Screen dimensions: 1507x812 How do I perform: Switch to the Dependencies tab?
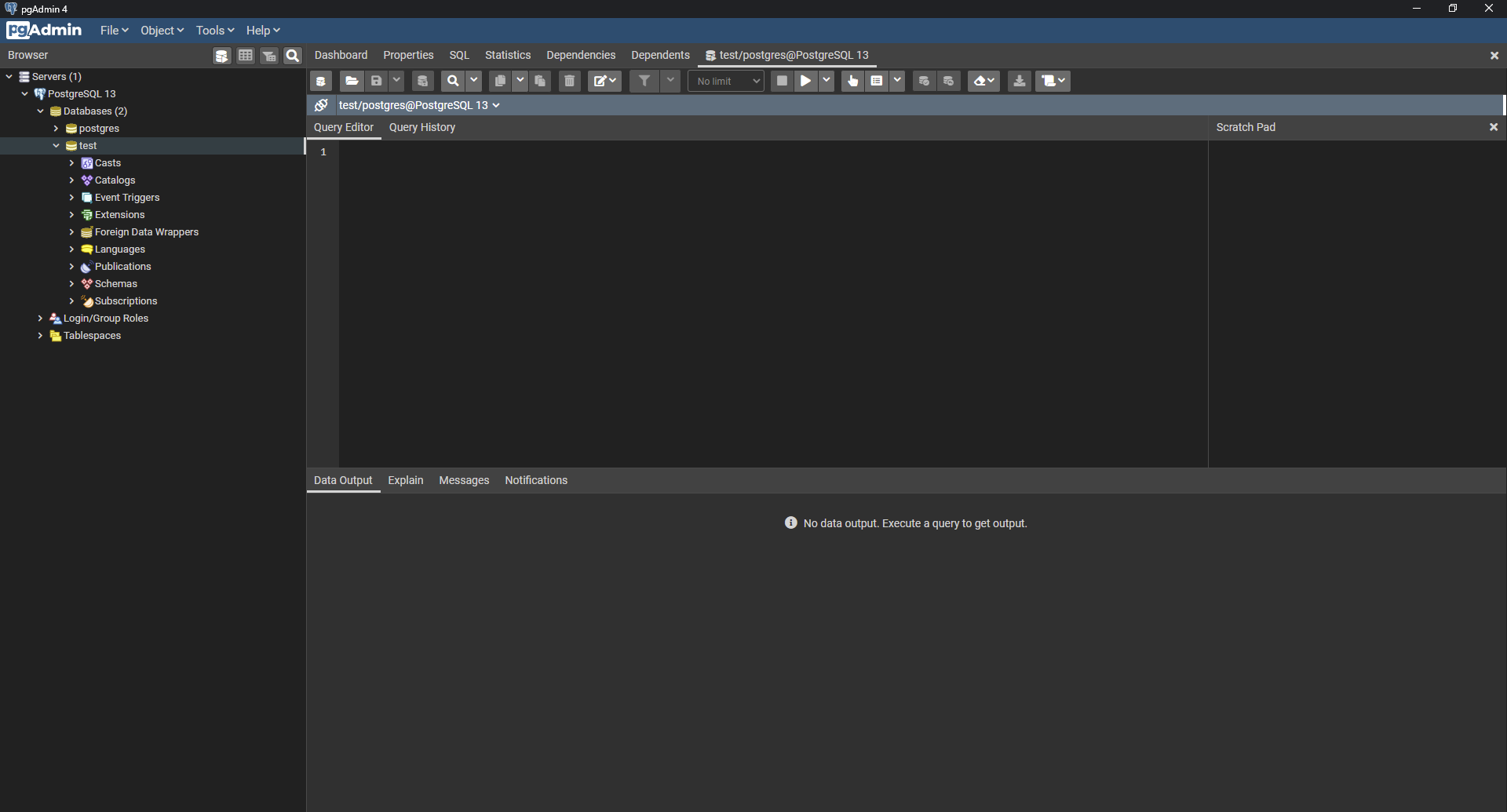point(581,55)
